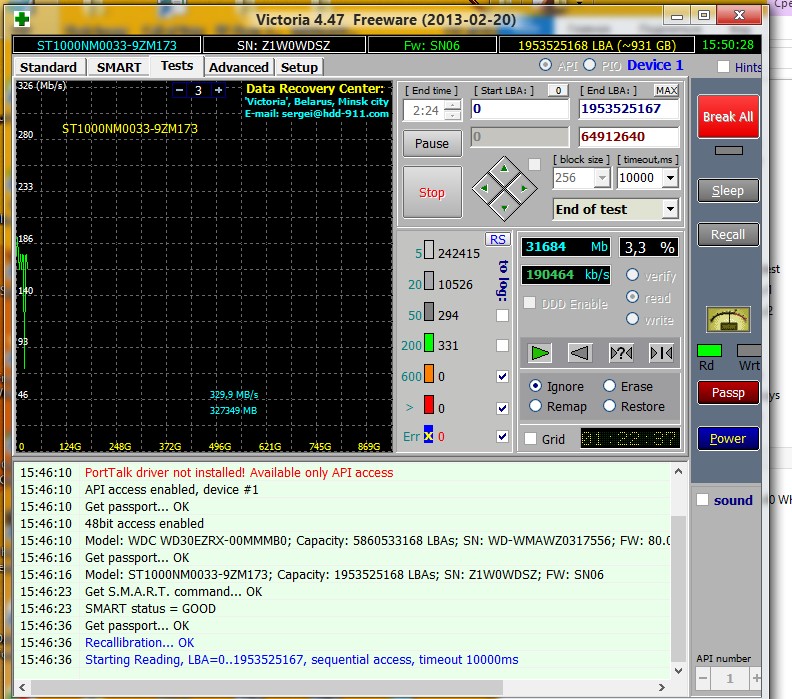The image size is (792, 699).
Task: Click the green forward play scan icon
Action: 540,352
